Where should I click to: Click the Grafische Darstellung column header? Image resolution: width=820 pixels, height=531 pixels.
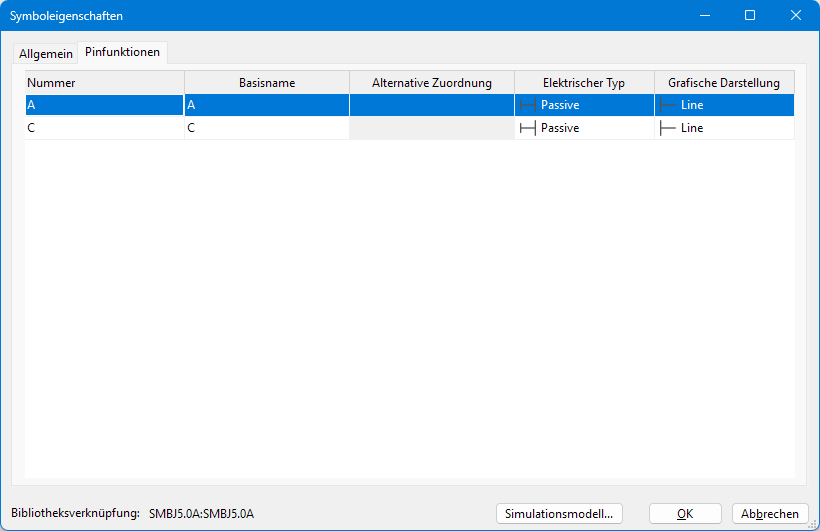pos(724,83)
